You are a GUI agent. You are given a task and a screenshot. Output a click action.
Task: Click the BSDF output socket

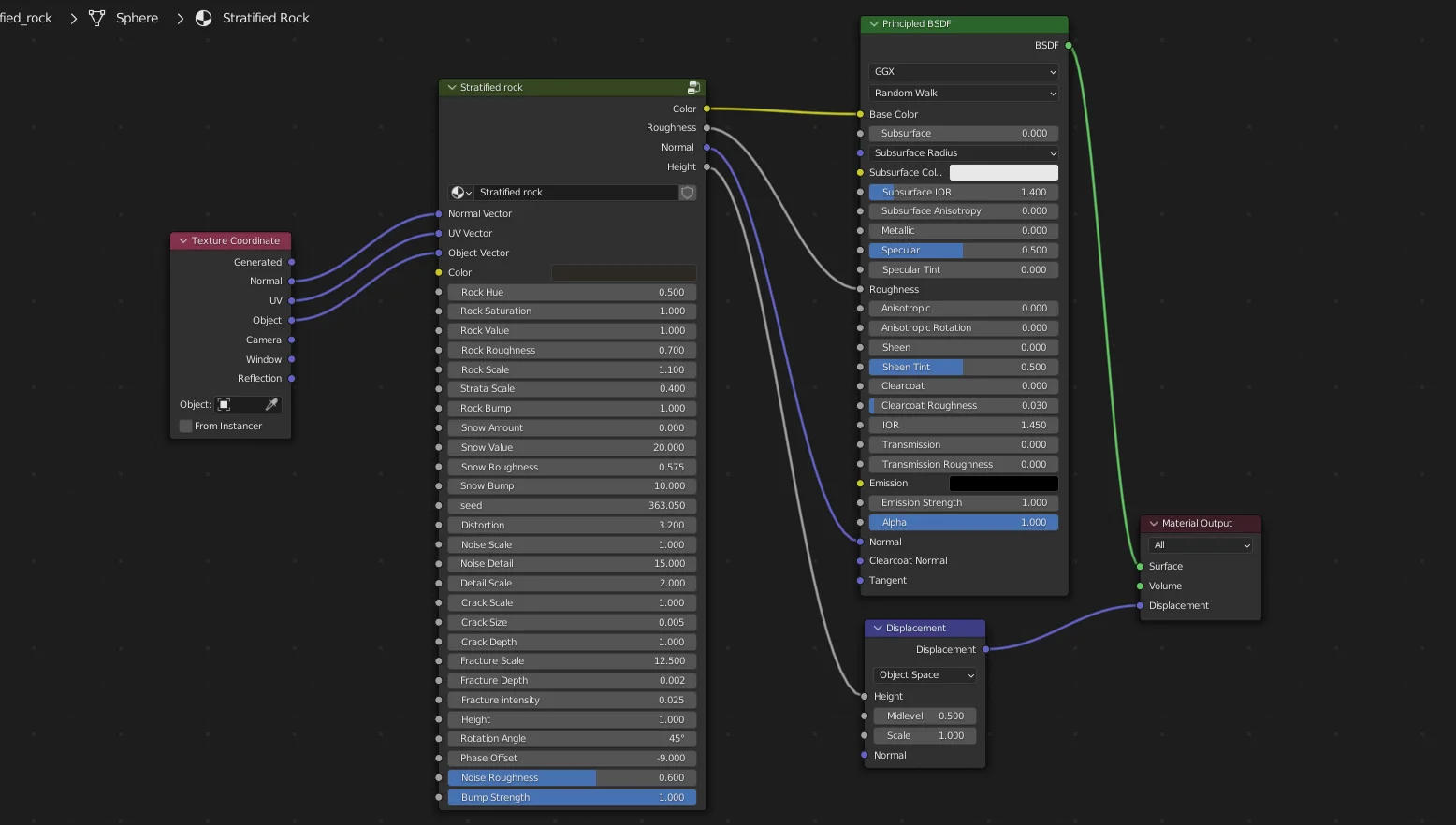(x=1069, y=45)
